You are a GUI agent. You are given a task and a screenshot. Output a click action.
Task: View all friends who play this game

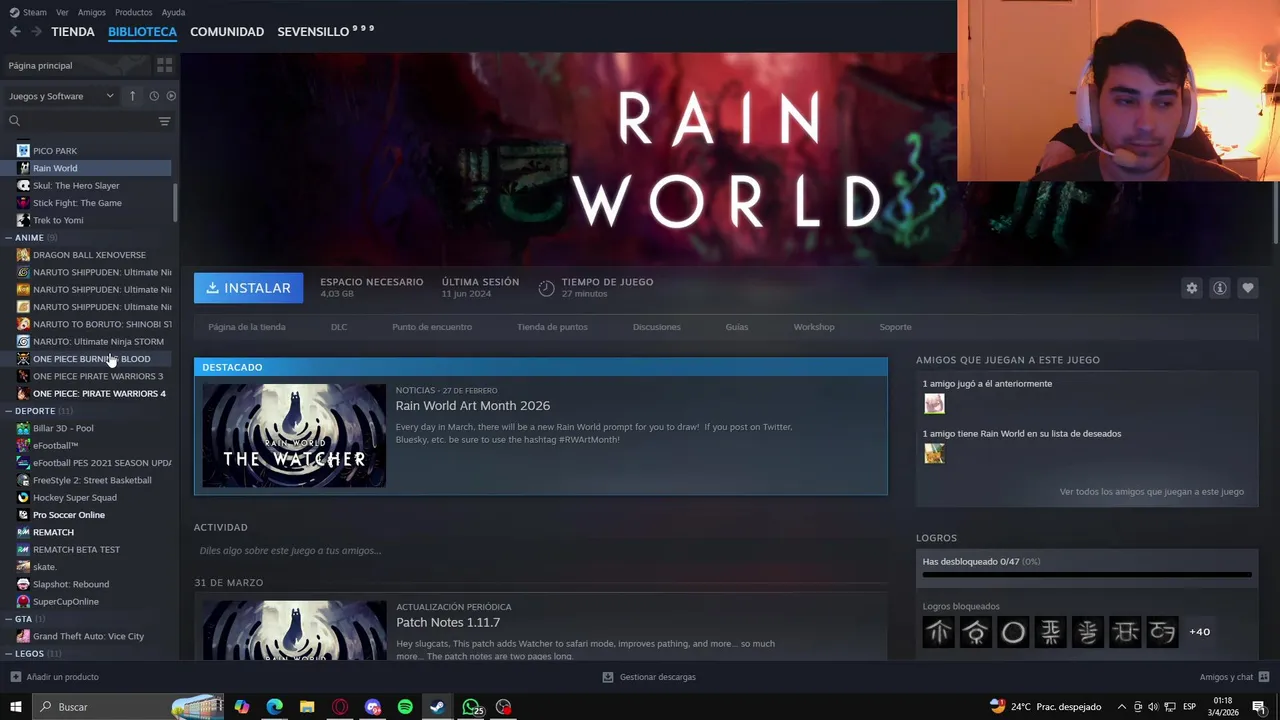1152,492
